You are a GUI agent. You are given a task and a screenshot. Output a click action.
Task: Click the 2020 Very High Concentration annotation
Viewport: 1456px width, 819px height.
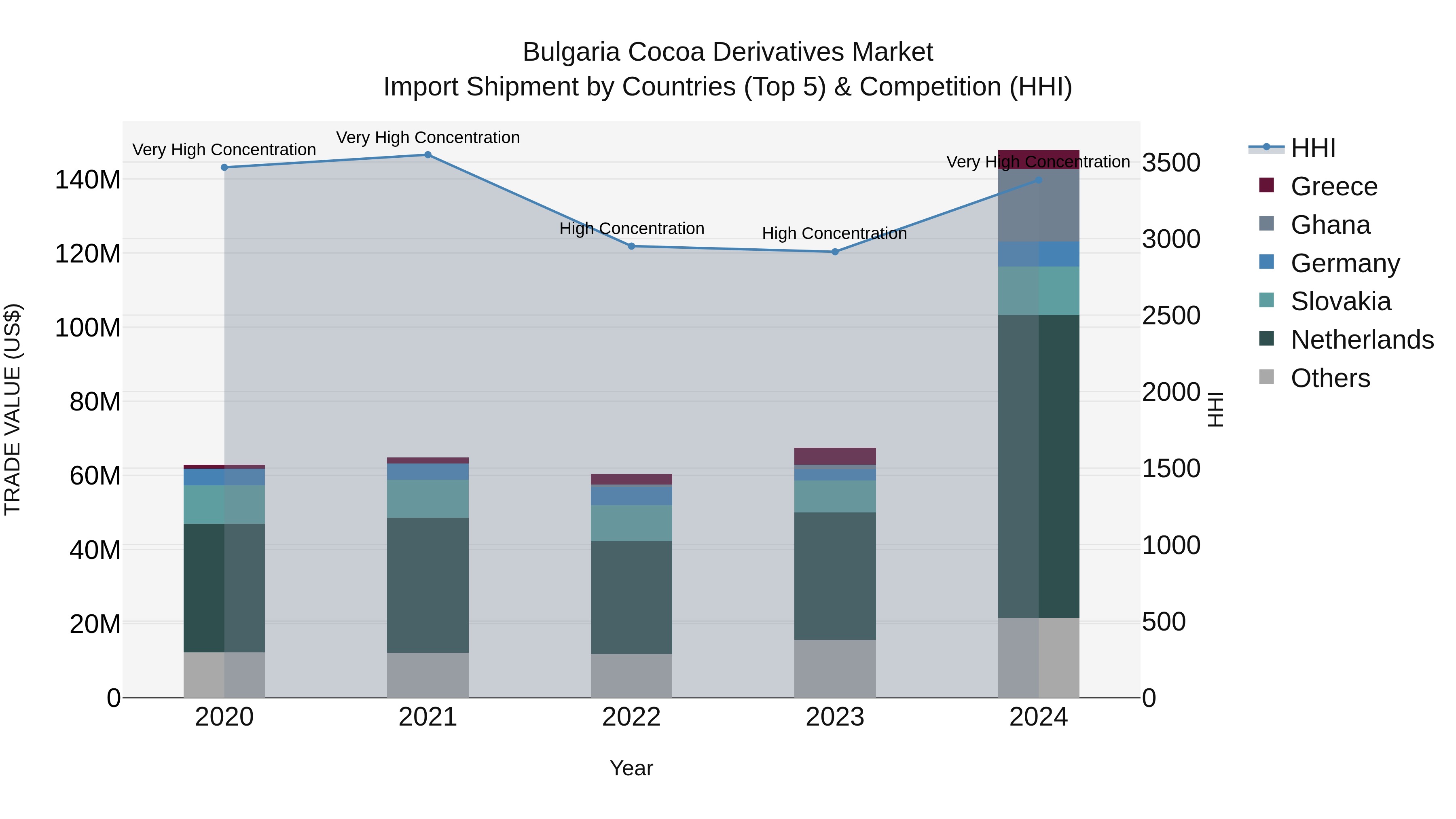pos(224,150)
